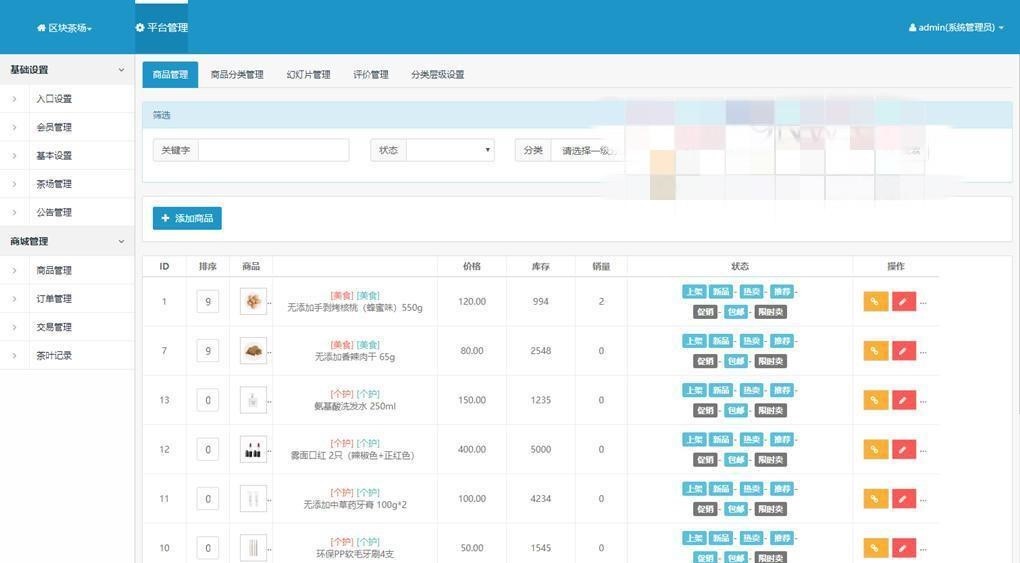Click 排序 input for product ID 1
1020x563 pixels.
coord(208,301)
